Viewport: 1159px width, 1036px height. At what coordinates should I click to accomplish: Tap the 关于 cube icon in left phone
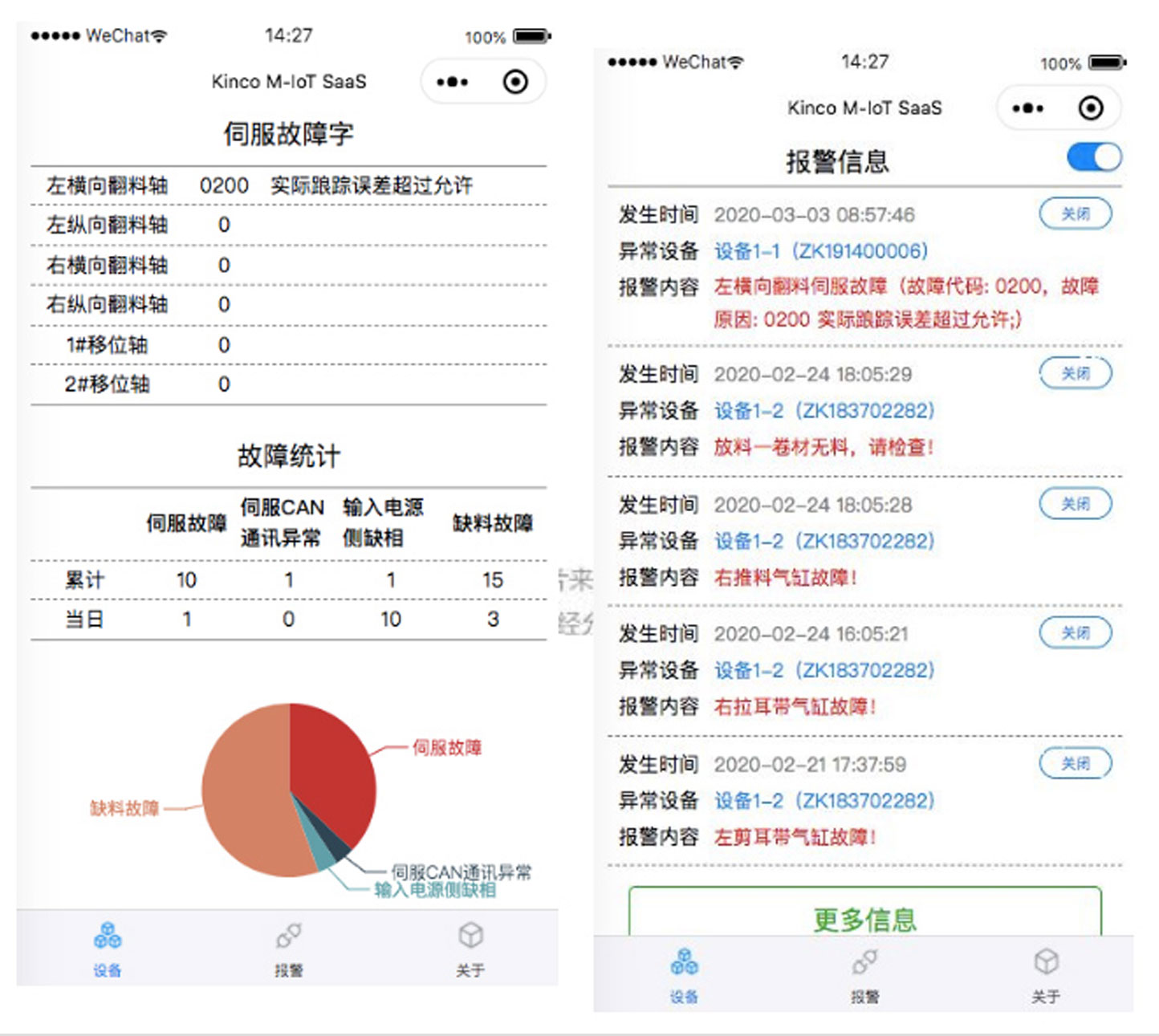[470, 936]
